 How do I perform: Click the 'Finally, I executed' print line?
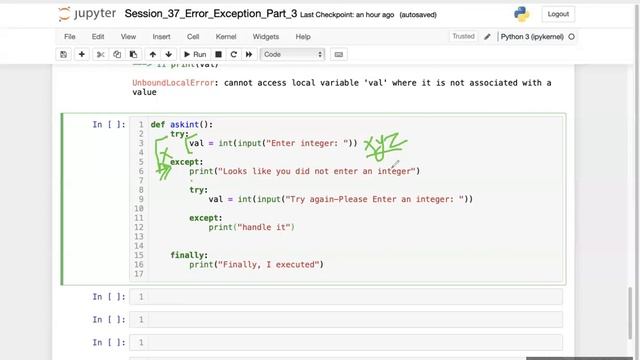point(256,264)
